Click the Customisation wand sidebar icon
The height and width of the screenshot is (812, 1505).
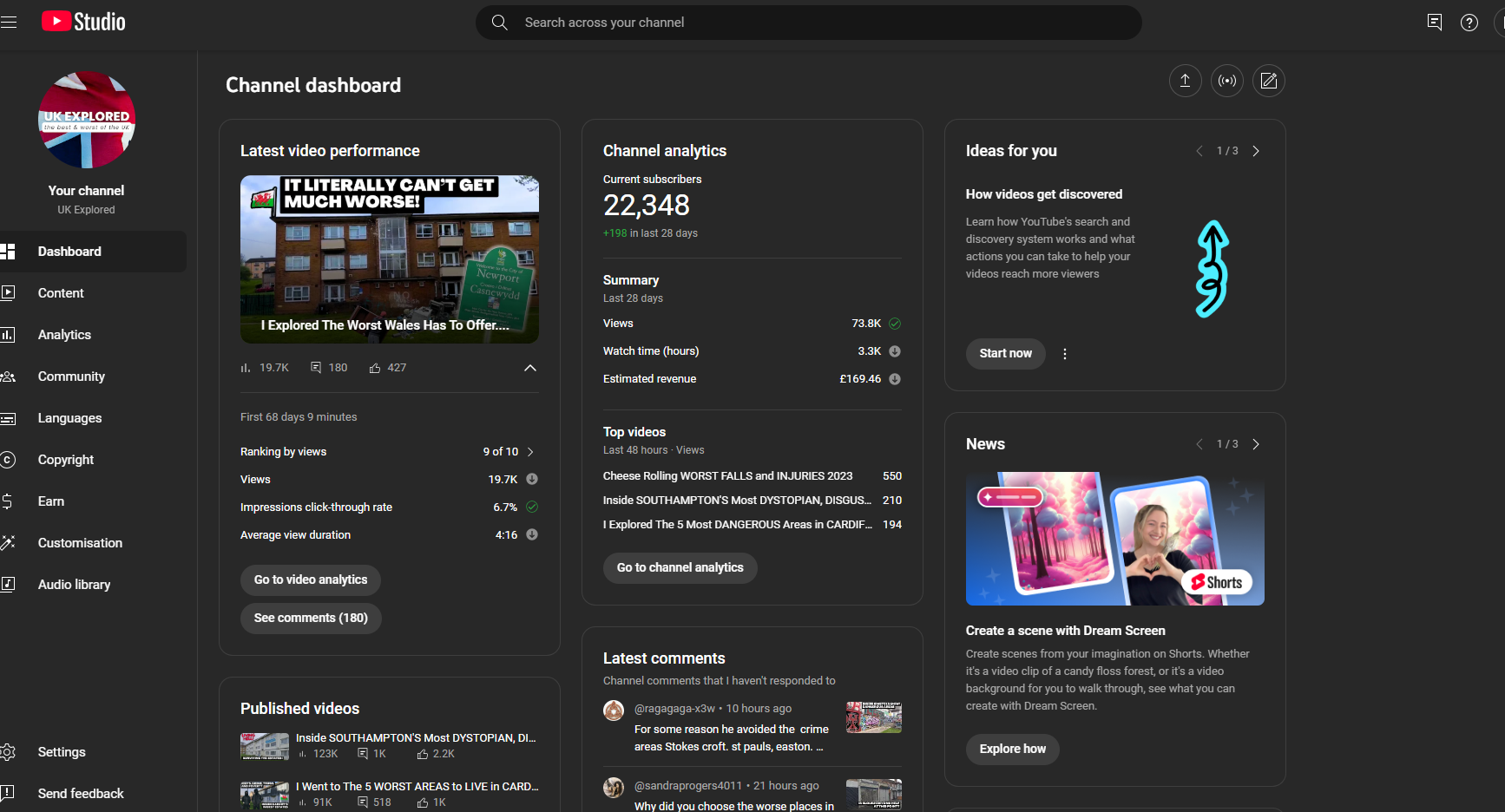[x=8, y=543]
